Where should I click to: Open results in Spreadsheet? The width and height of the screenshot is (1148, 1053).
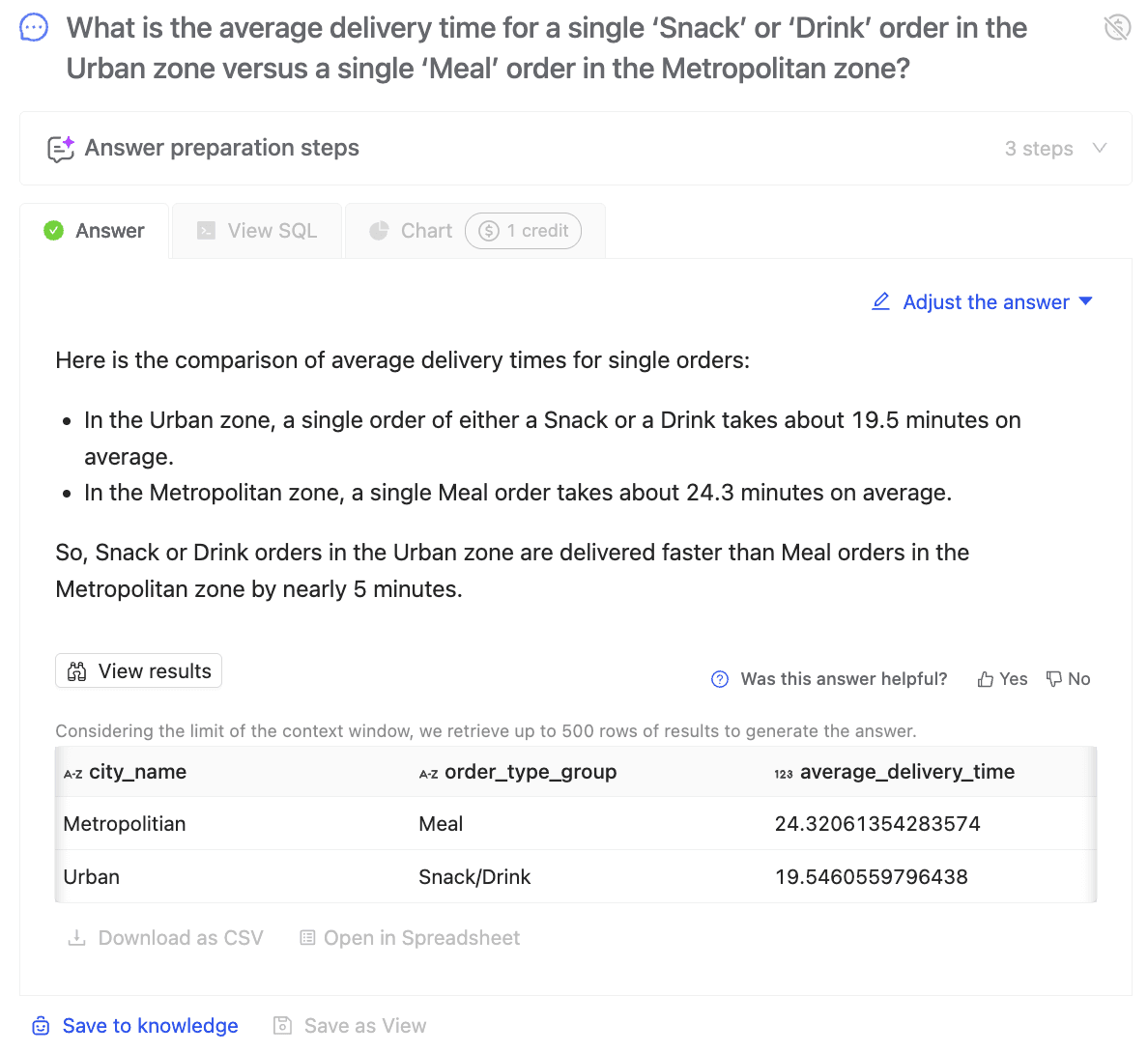pyautogui.click(x=410, y=938)
